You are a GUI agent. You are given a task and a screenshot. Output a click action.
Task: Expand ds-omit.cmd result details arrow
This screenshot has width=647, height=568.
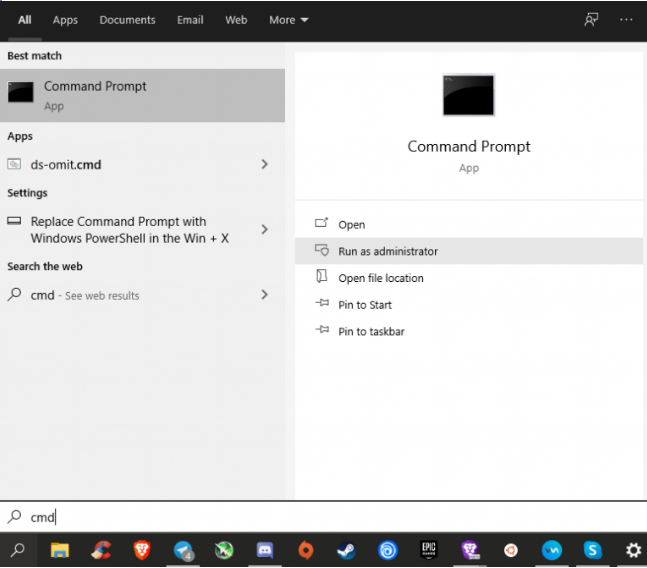[x=264, y=164]
